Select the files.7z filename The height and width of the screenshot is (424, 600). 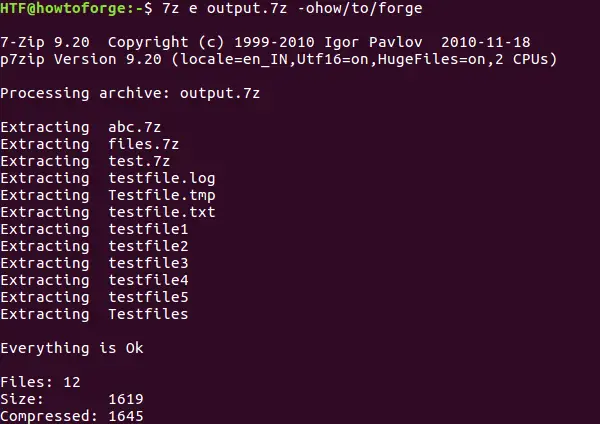pos(143,144)
